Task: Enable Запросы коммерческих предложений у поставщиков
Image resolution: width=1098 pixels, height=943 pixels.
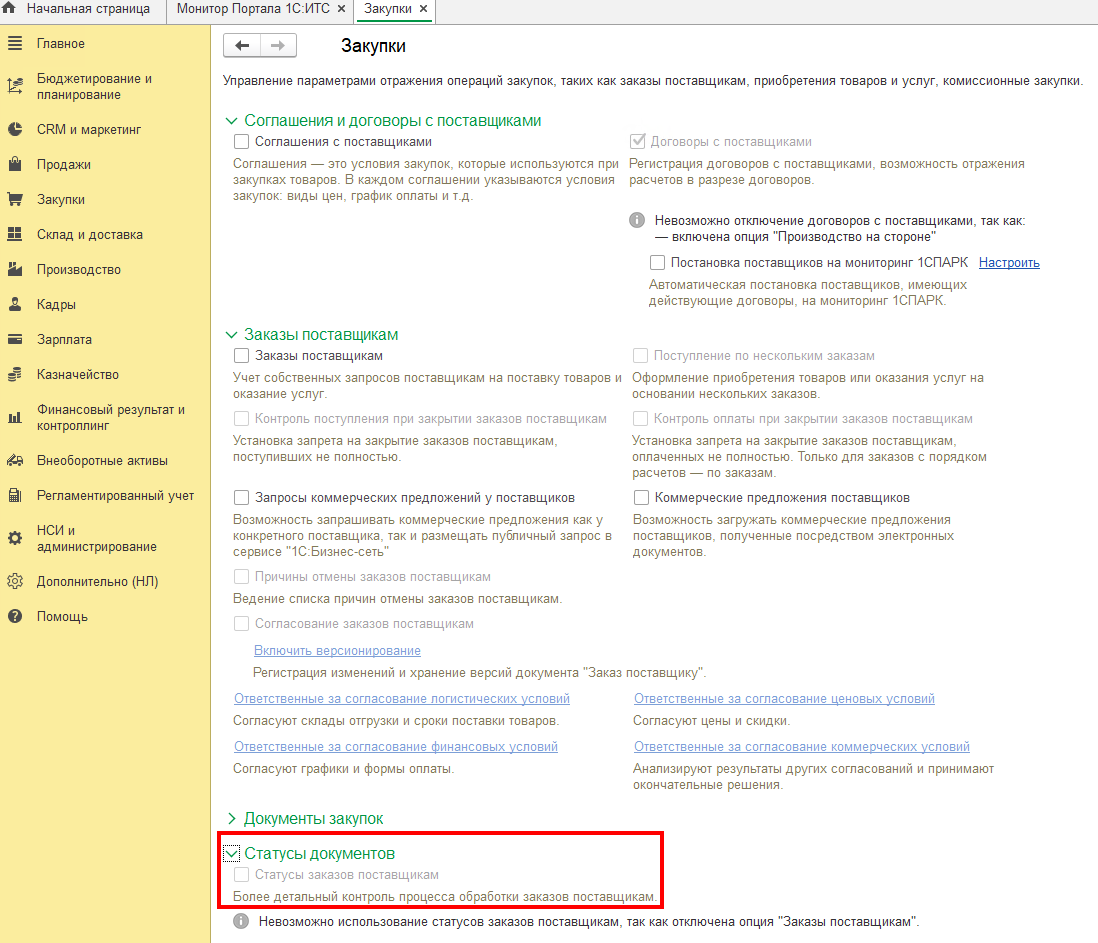Action: point(242,498)
